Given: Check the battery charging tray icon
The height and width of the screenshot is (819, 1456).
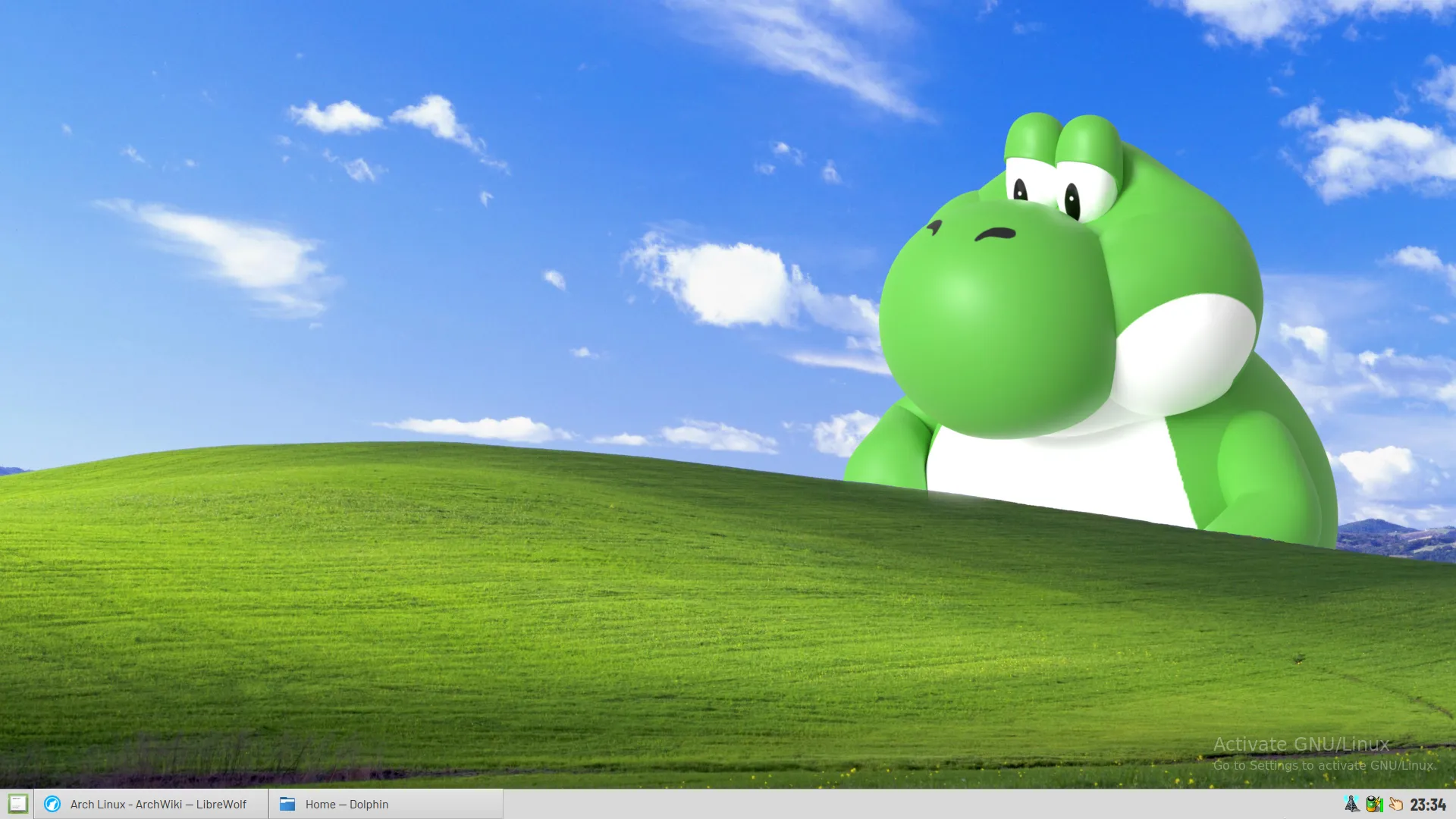Looking at the screenshot, I should click(1374, 804).
